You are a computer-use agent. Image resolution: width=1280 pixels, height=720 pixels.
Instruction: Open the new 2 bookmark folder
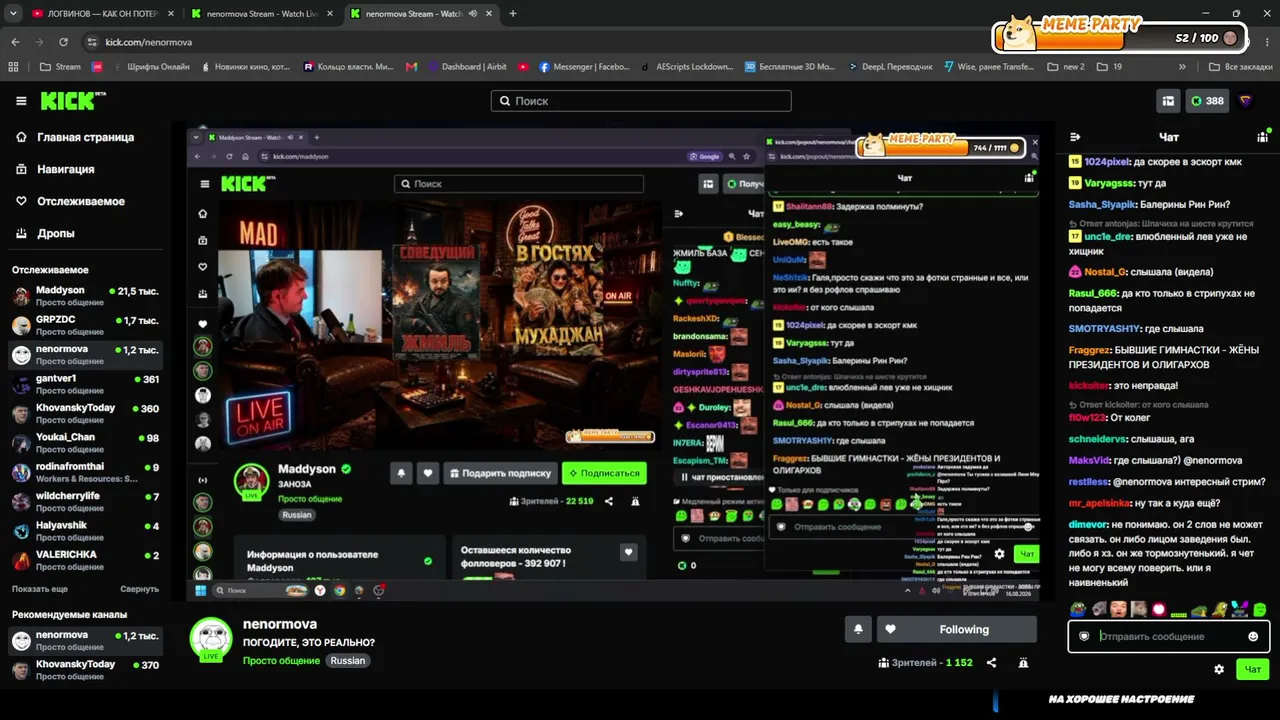click(x=1065, y=67)
